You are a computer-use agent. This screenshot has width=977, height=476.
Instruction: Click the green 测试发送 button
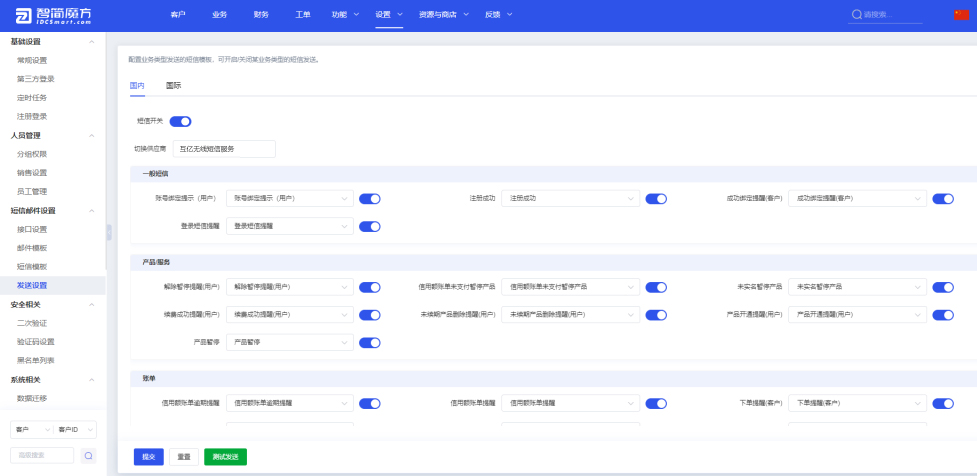tap(225, 457)
